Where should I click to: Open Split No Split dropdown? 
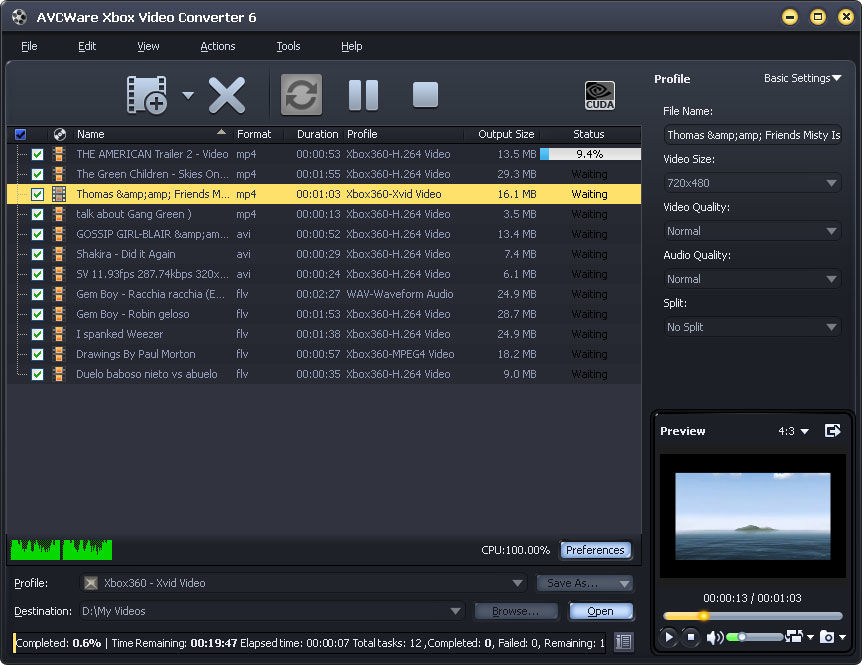click(x=752, y=327)
